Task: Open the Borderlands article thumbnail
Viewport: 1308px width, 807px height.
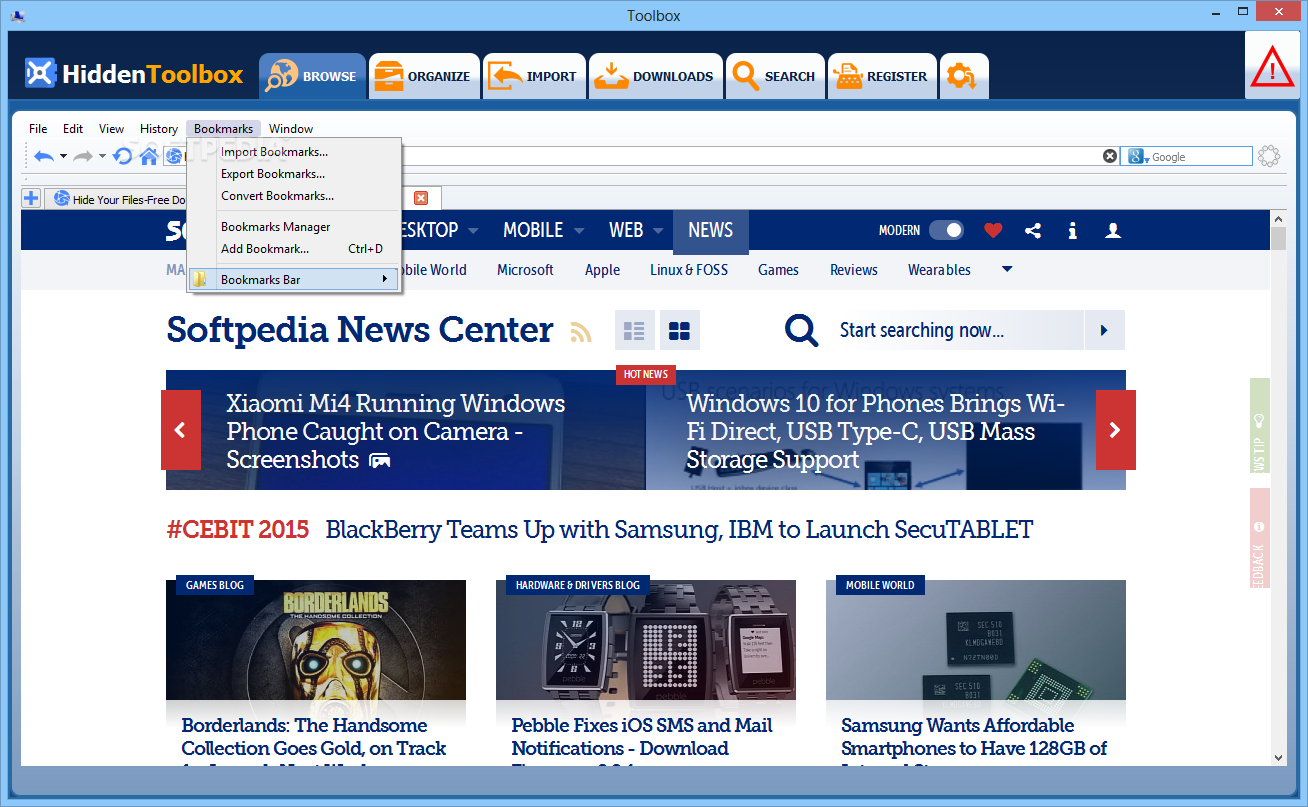Action: click(x=316, y=640)
